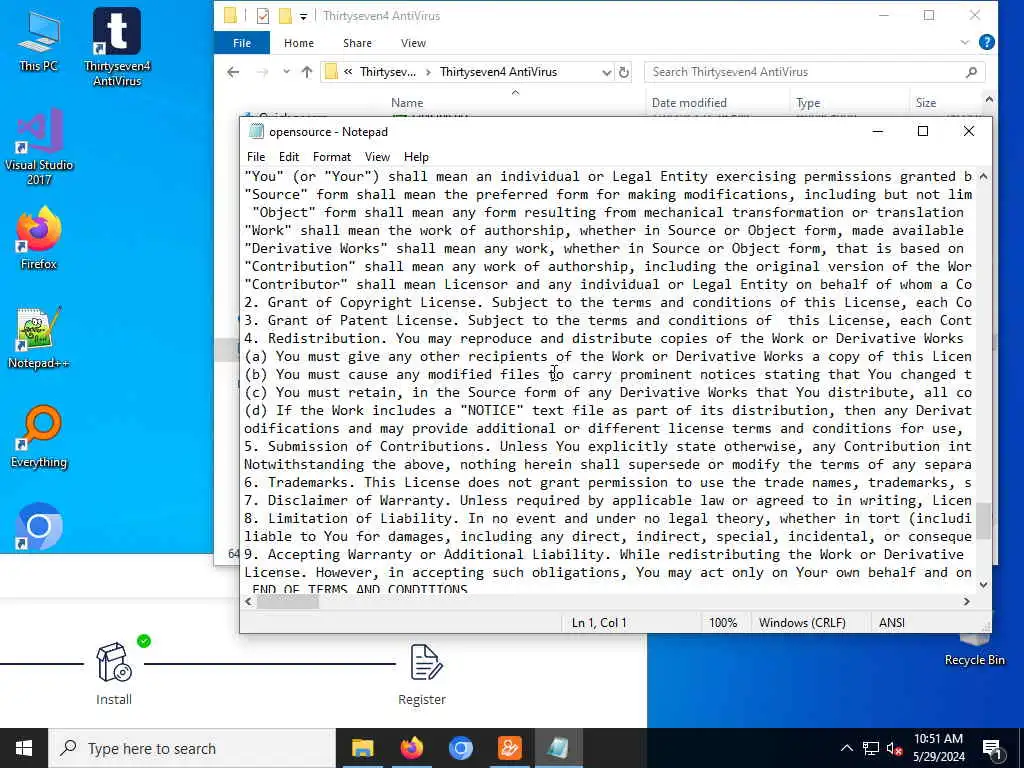The width and height of the screenshot is (1024, 768).
Task: Open Chromium desktop shortcut icon
Action: [x=39, y=526]
